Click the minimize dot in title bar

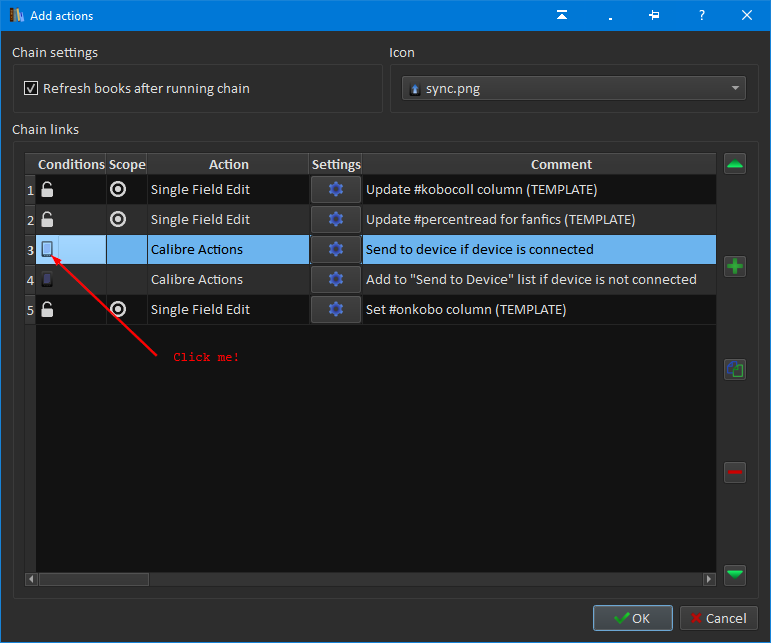610,18
